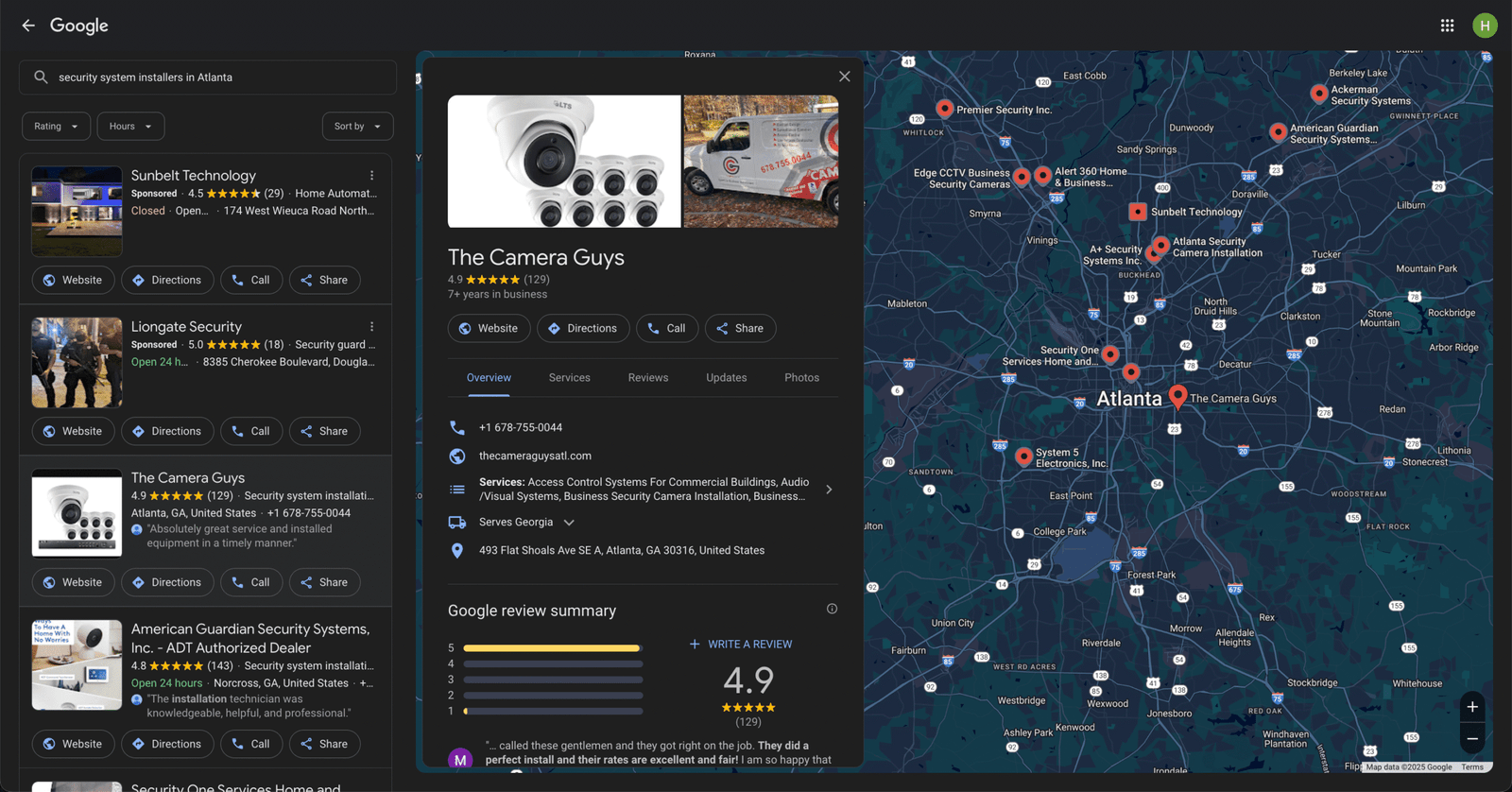Click review author avatar M
Screen dimensions: 1512x792
coord(460,759)
